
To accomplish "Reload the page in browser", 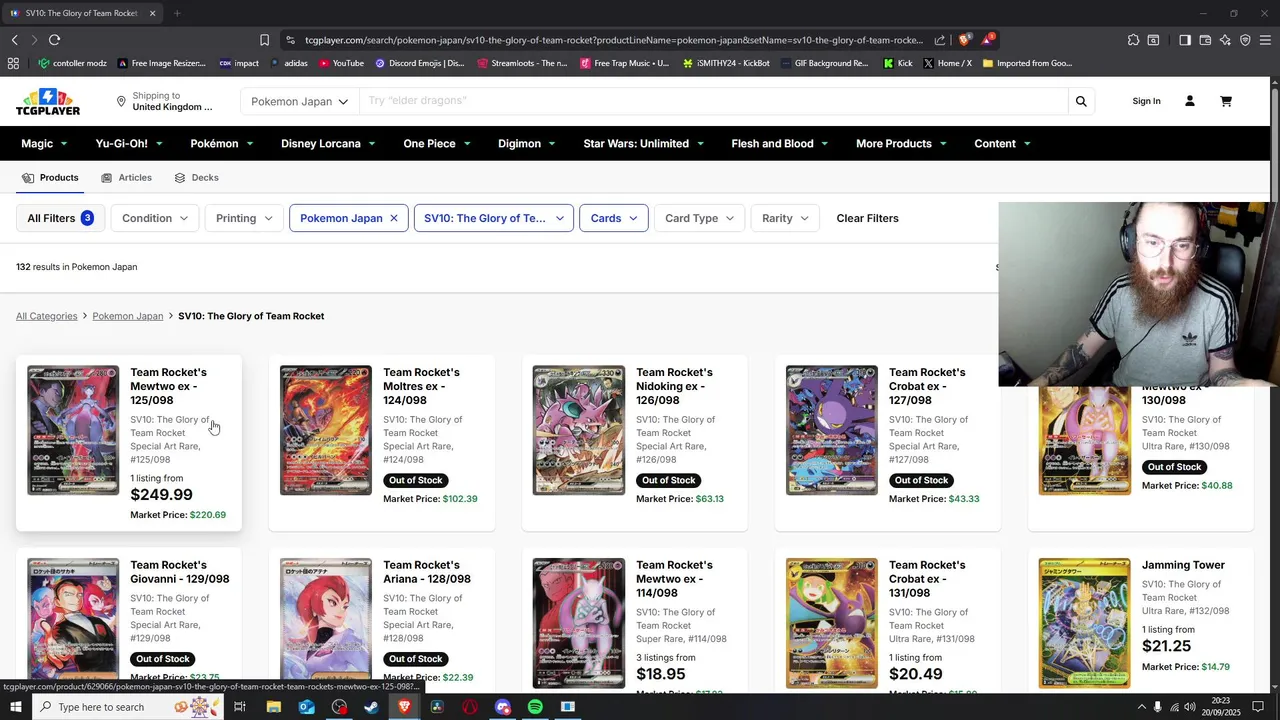I will (54, 40).
